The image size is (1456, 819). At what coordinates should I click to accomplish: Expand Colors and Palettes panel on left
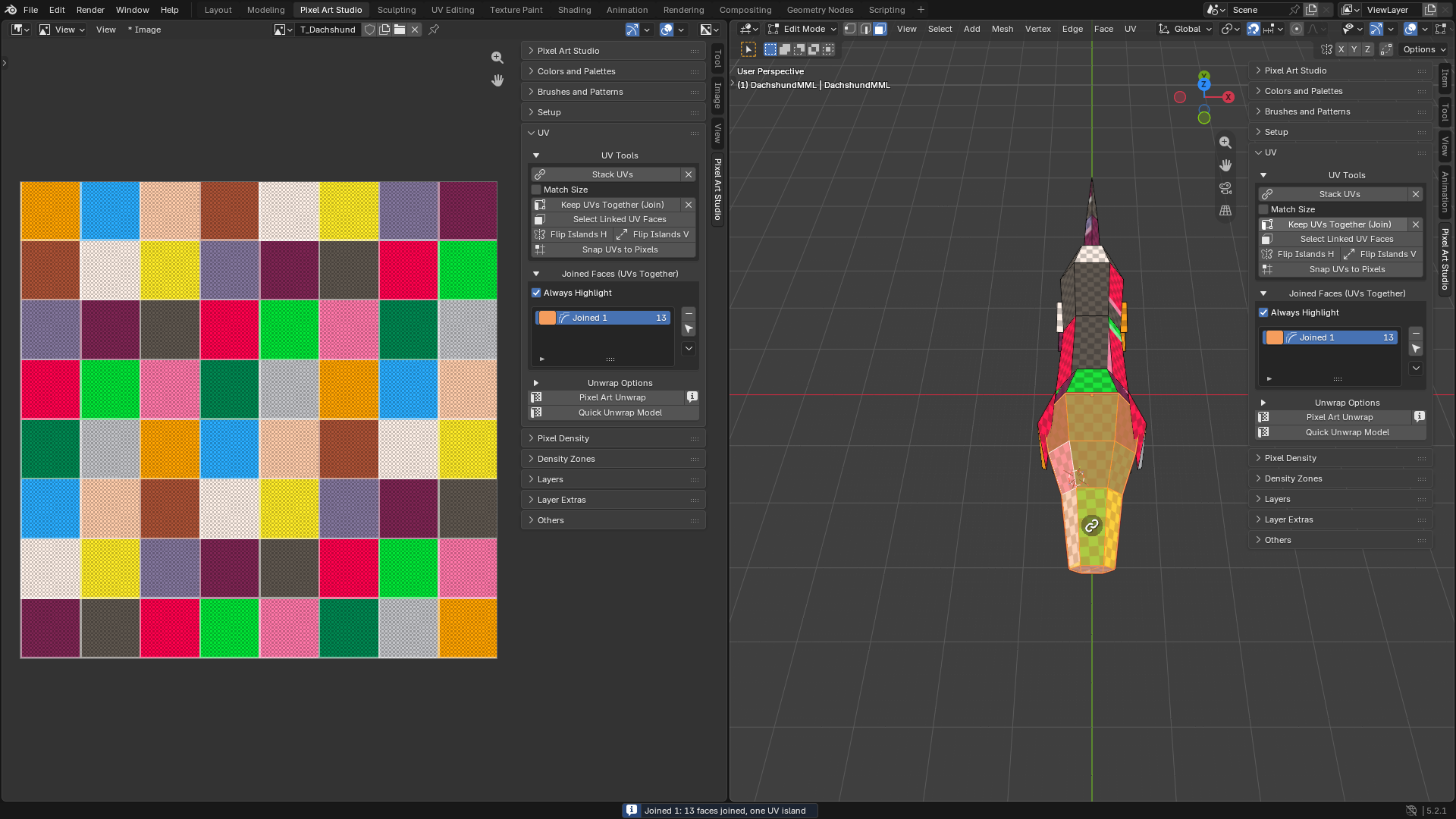click(x=613, y=71)
